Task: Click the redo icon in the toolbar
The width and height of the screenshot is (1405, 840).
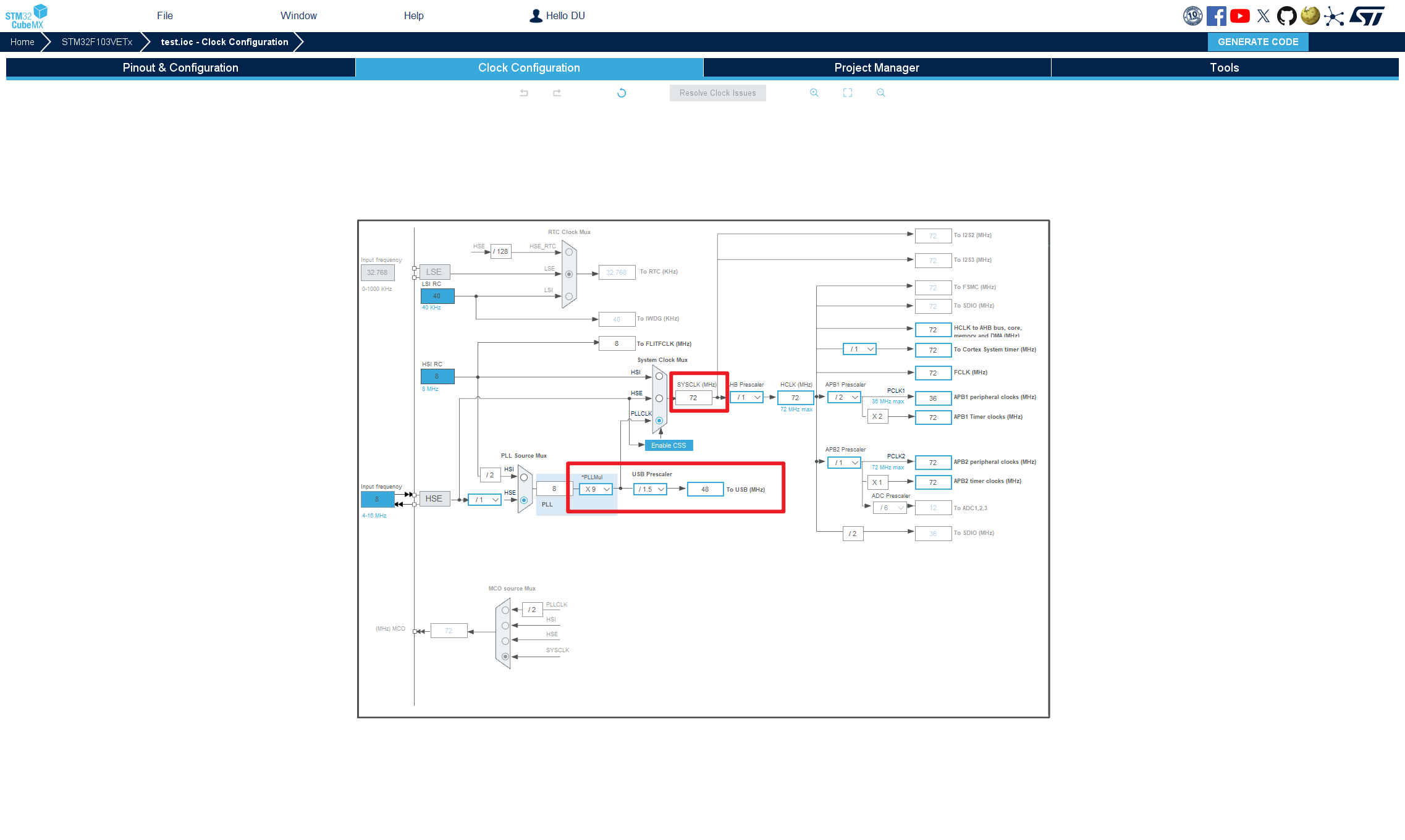Action: coord(557,92)
